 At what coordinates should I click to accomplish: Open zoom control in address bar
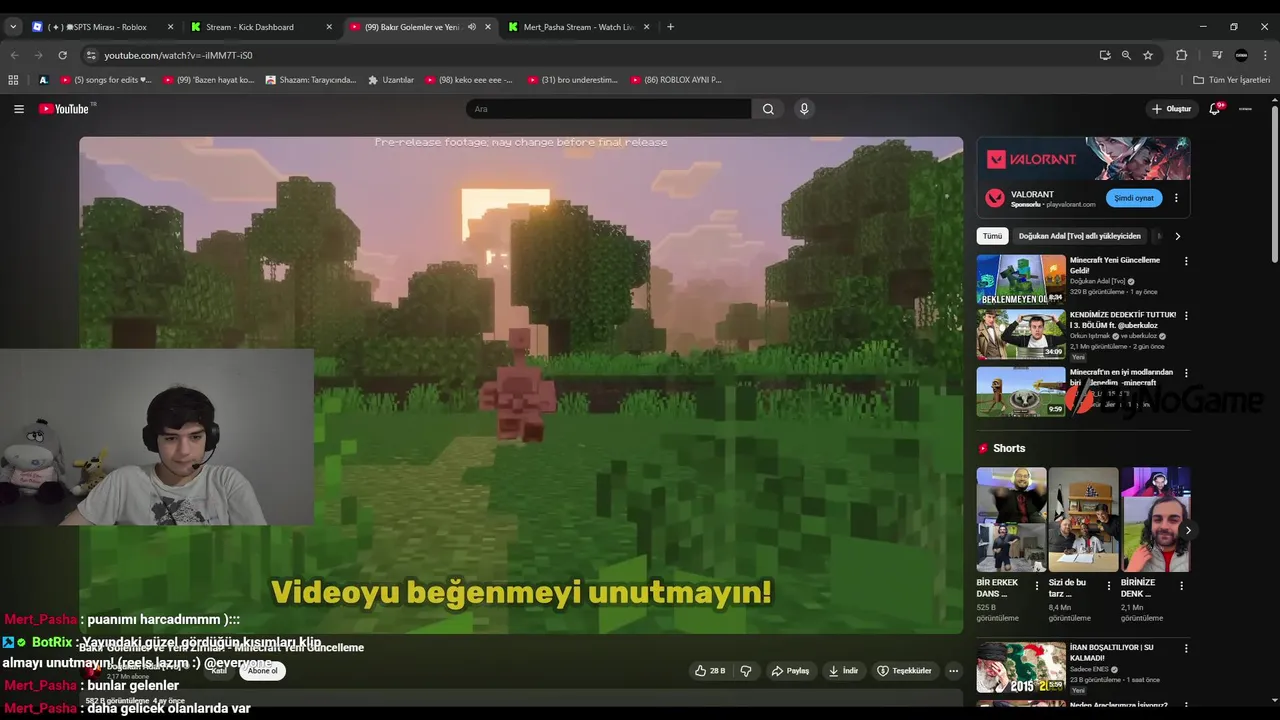click(x=1126, y=55)
